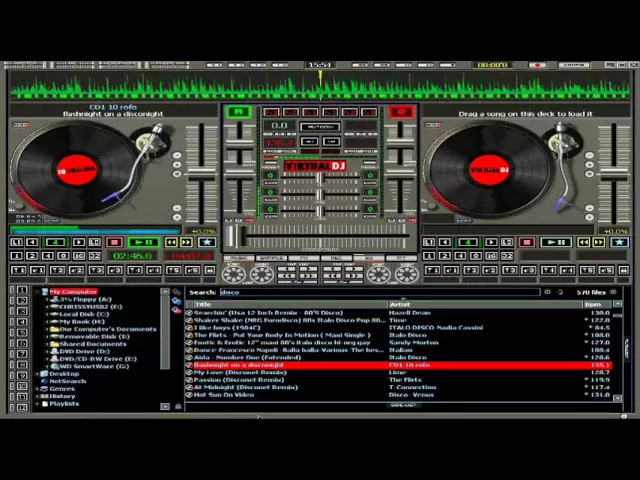The image size is (640, 480).
Task: Toggle the left channel top EQ kill knob
Action: pyautogui.click(x=270, y=176)
